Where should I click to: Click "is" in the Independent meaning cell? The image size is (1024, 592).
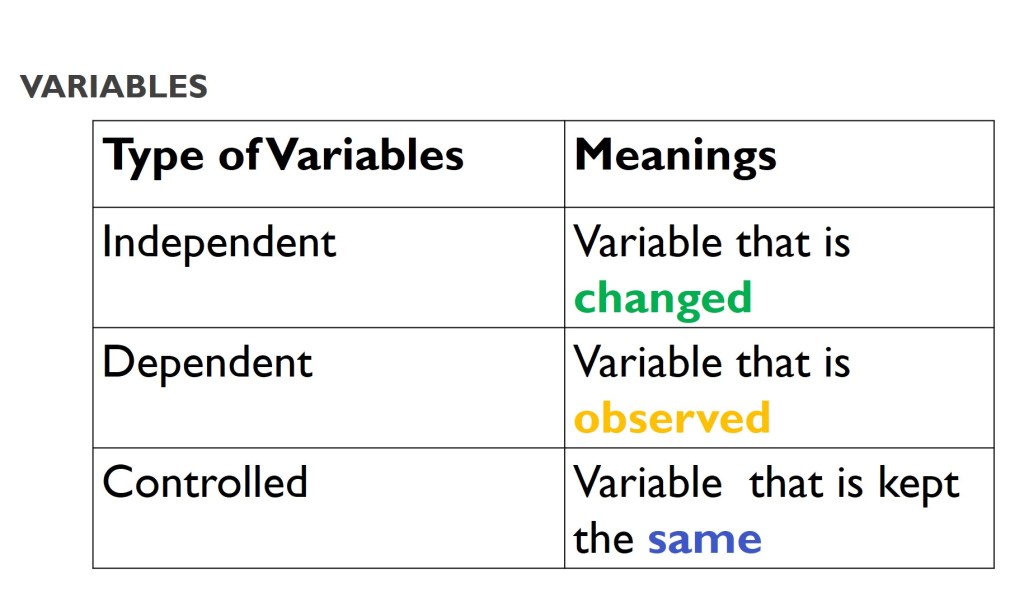(x=837, y=243)
